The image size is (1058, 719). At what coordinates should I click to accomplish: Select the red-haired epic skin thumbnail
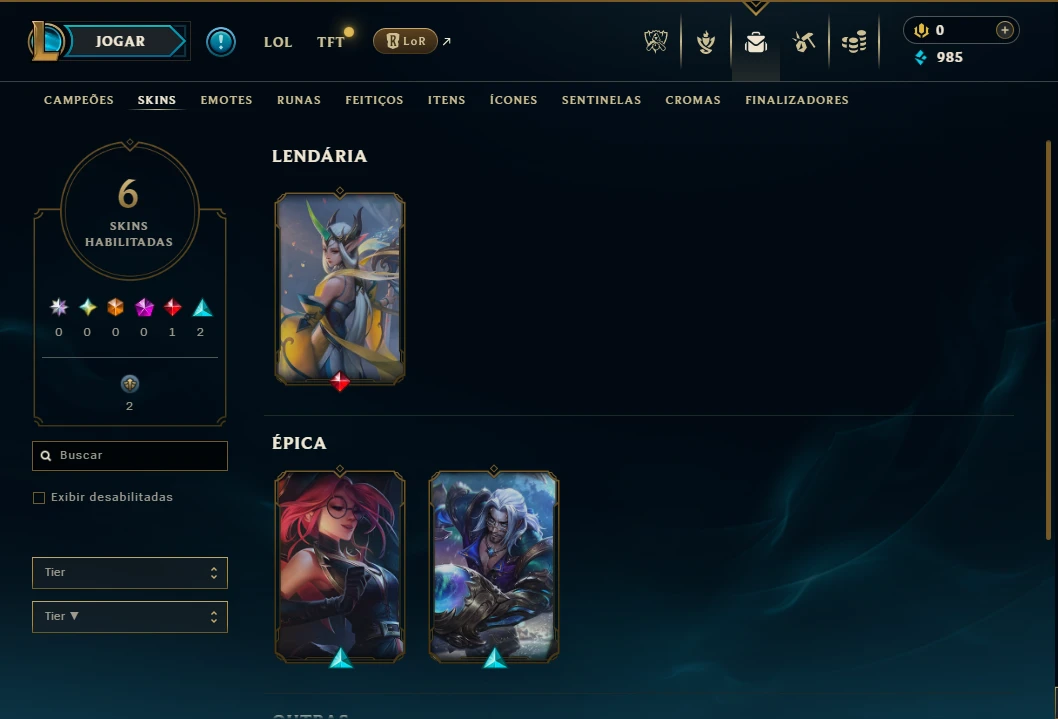tap(340, 567)
